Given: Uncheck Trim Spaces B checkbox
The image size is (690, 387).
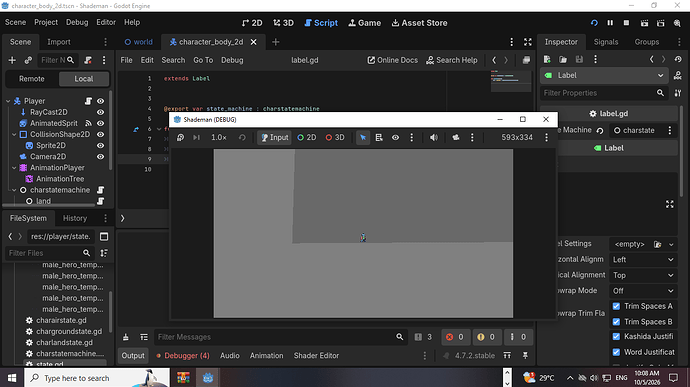Looking at the screenshot, I should click(x=616, y=322).
